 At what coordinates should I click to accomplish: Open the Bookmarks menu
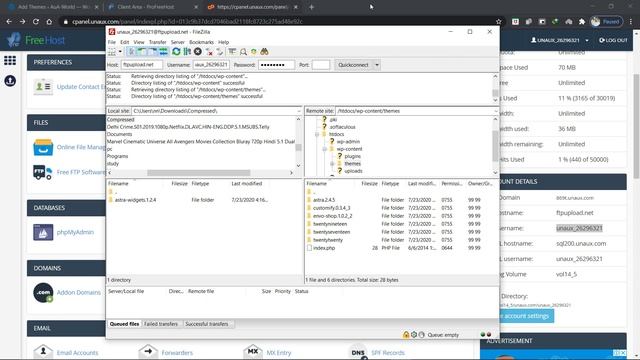tap(201, 42)
